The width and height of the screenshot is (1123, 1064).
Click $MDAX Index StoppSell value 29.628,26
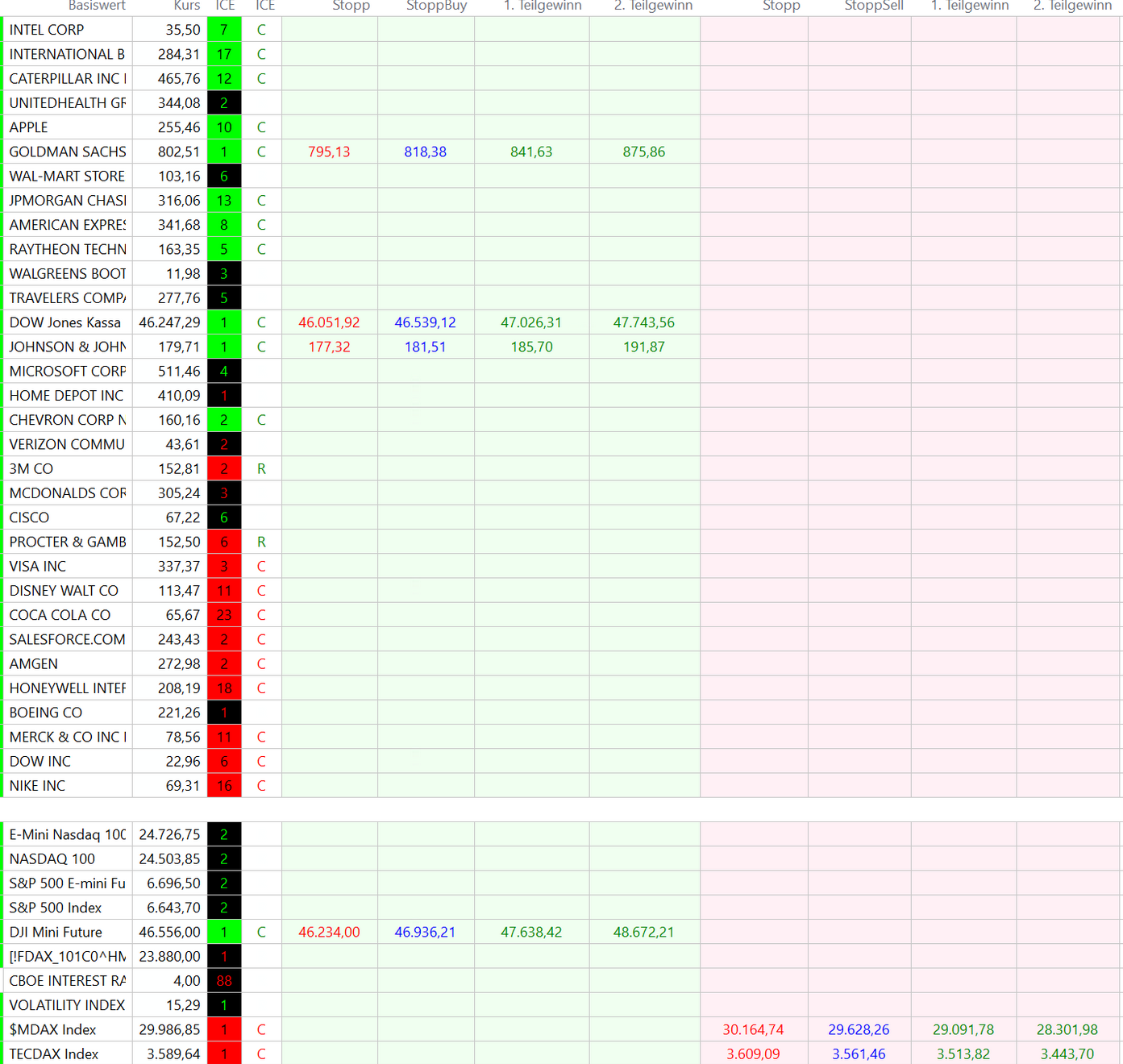click(x=859, y=1029)
